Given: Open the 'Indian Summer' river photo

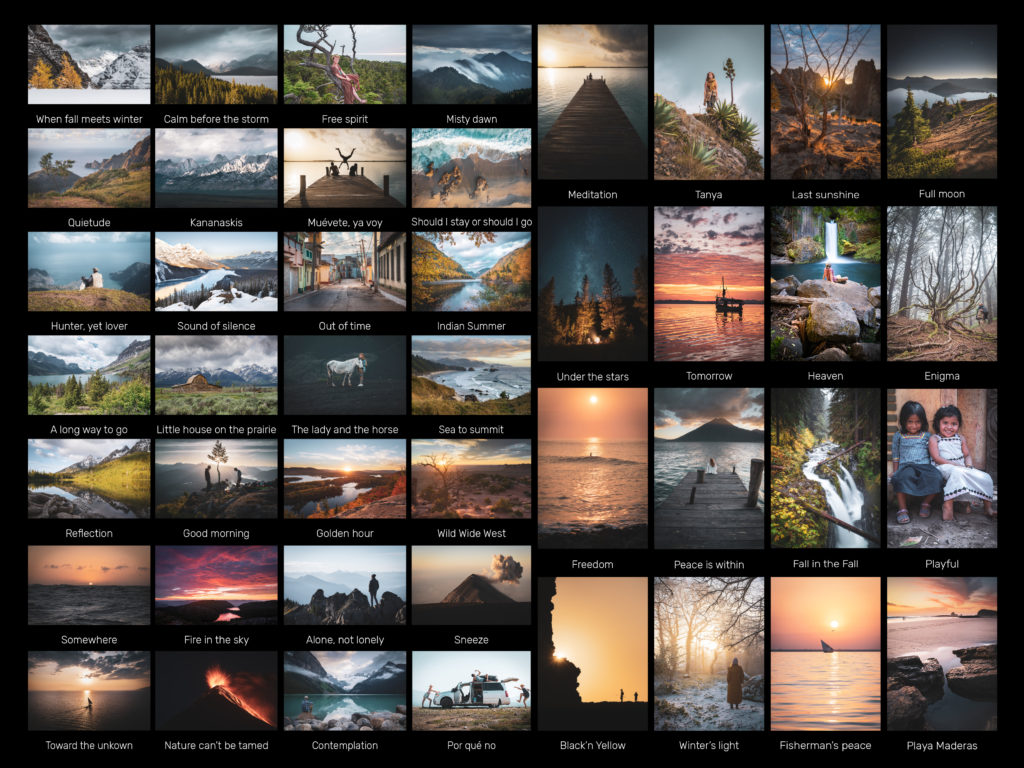Looking at the screenshot, I should tap(472, 272).
